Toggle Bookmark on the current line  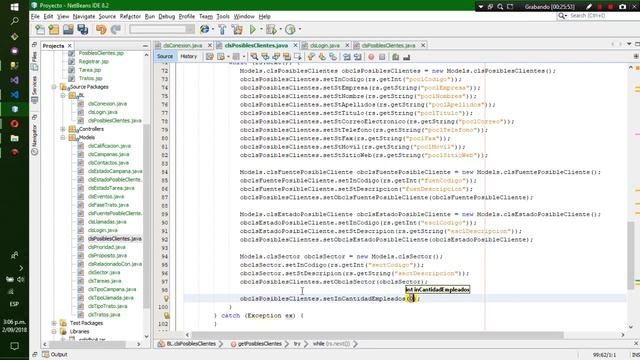(x=333, y=57)
